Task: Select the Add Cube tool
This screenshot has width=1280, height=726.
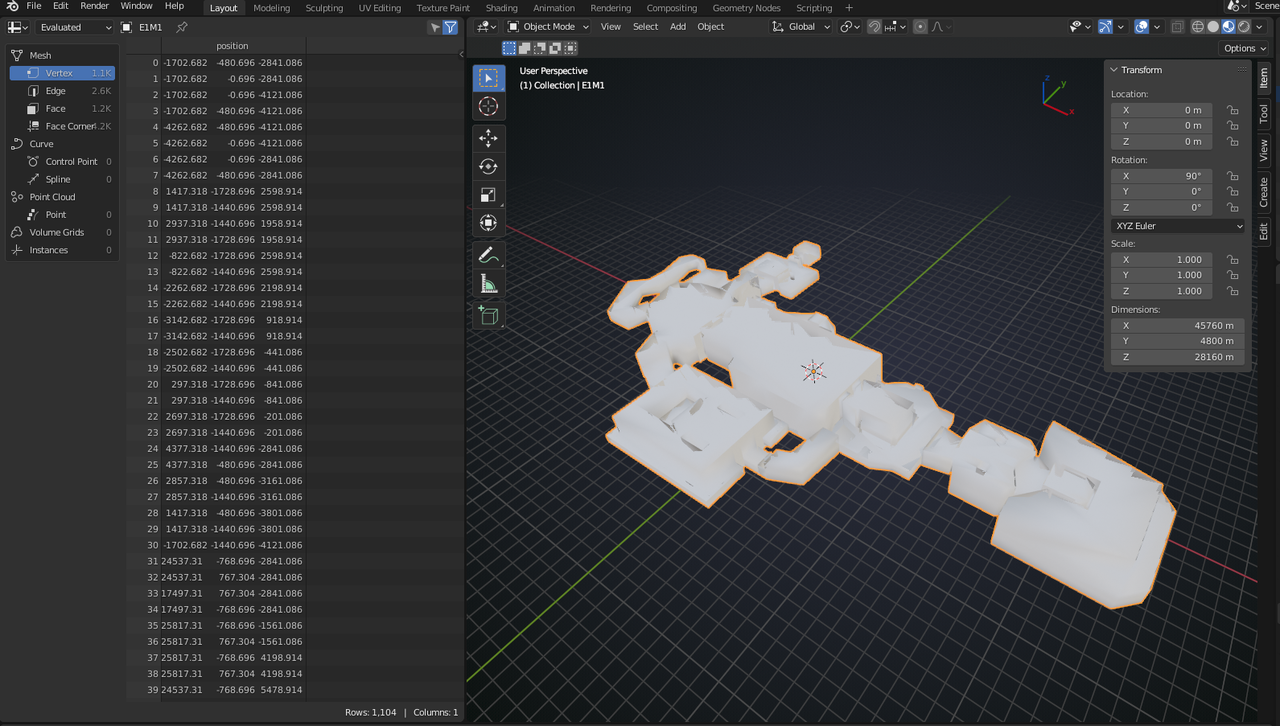Action: (488, 316)
